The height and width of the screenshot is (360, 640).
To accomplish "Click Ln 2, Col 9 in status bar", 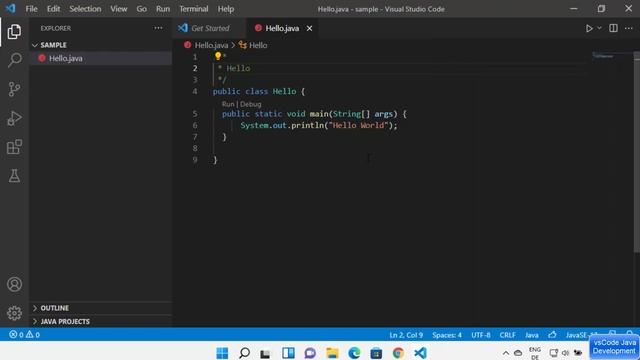I will point(406,335).
